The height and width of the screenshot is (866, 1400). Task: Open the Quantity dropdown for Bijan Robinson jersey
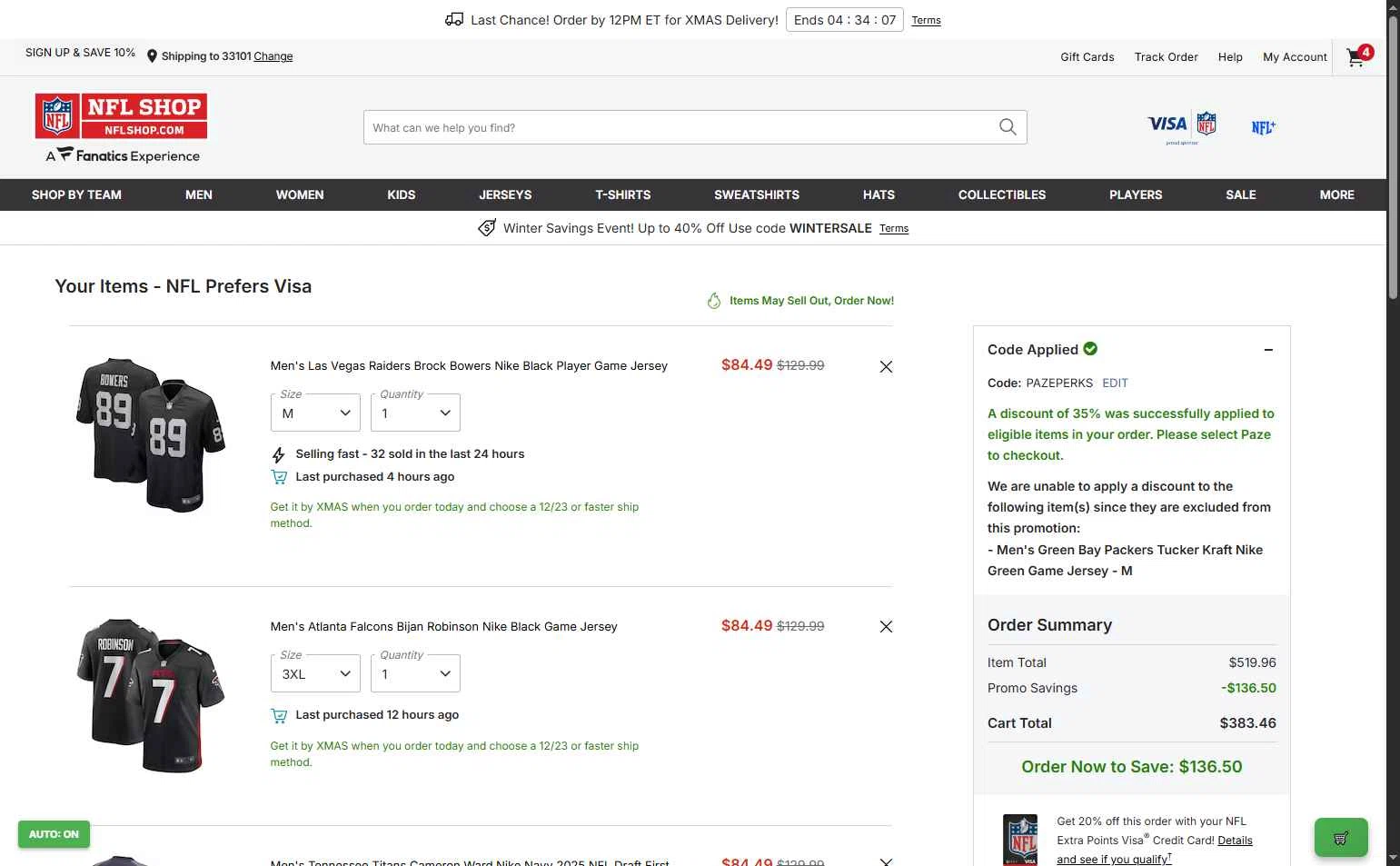point(415,673)
